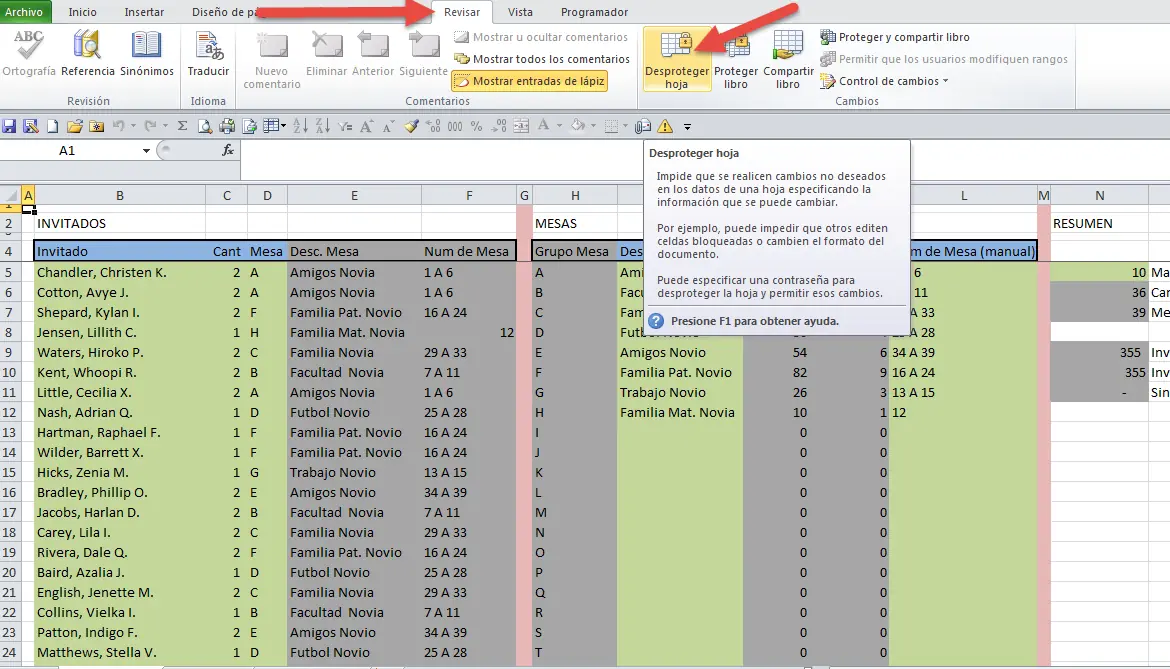The height and width of the screenshot is (669, 1170).
Task: Click Permitir que los usuarios modifiquen rangos
Action: point(943,59)
